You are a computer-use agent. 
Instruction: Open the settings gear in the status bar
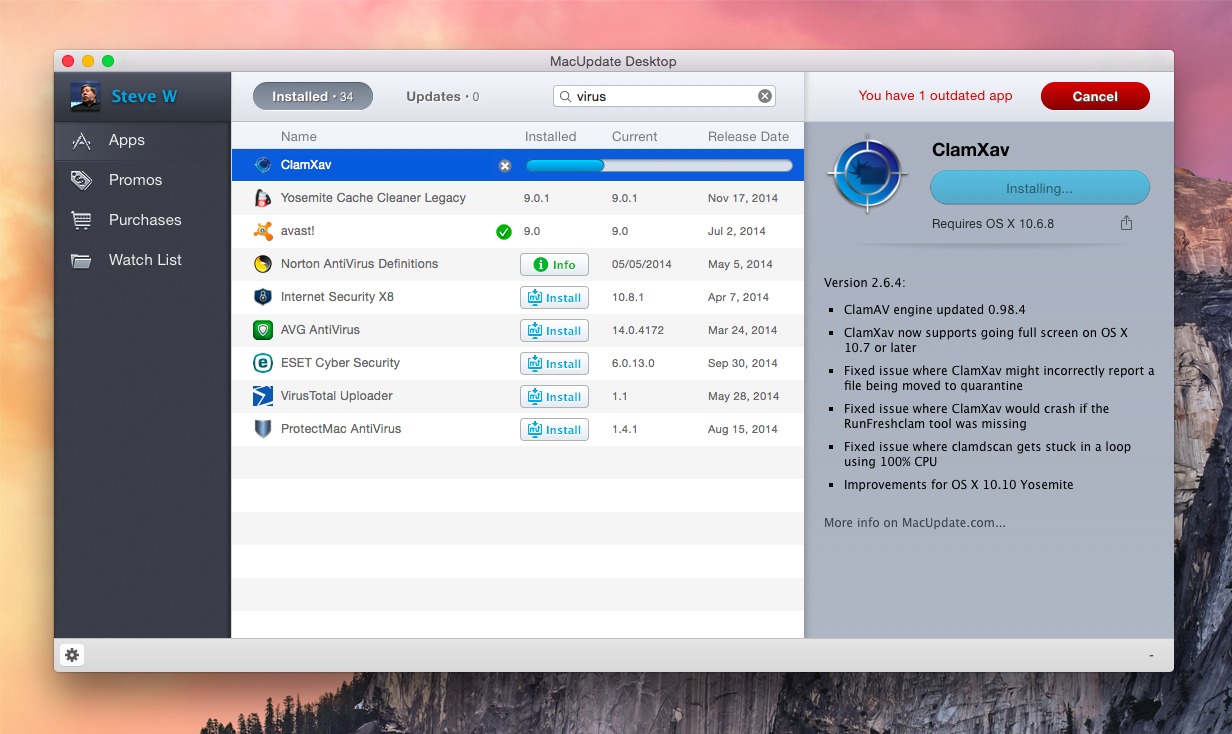pyautogui.click(x=72, y=655)
